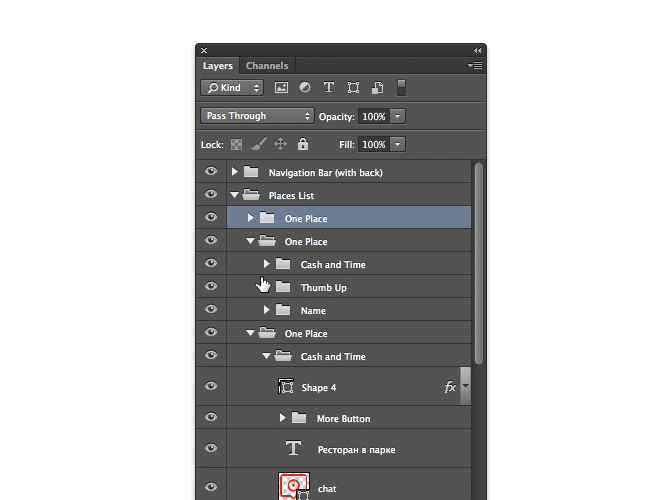Hide the Navigation Bar (with back) group
672x500 pixels.
point(210,172)
